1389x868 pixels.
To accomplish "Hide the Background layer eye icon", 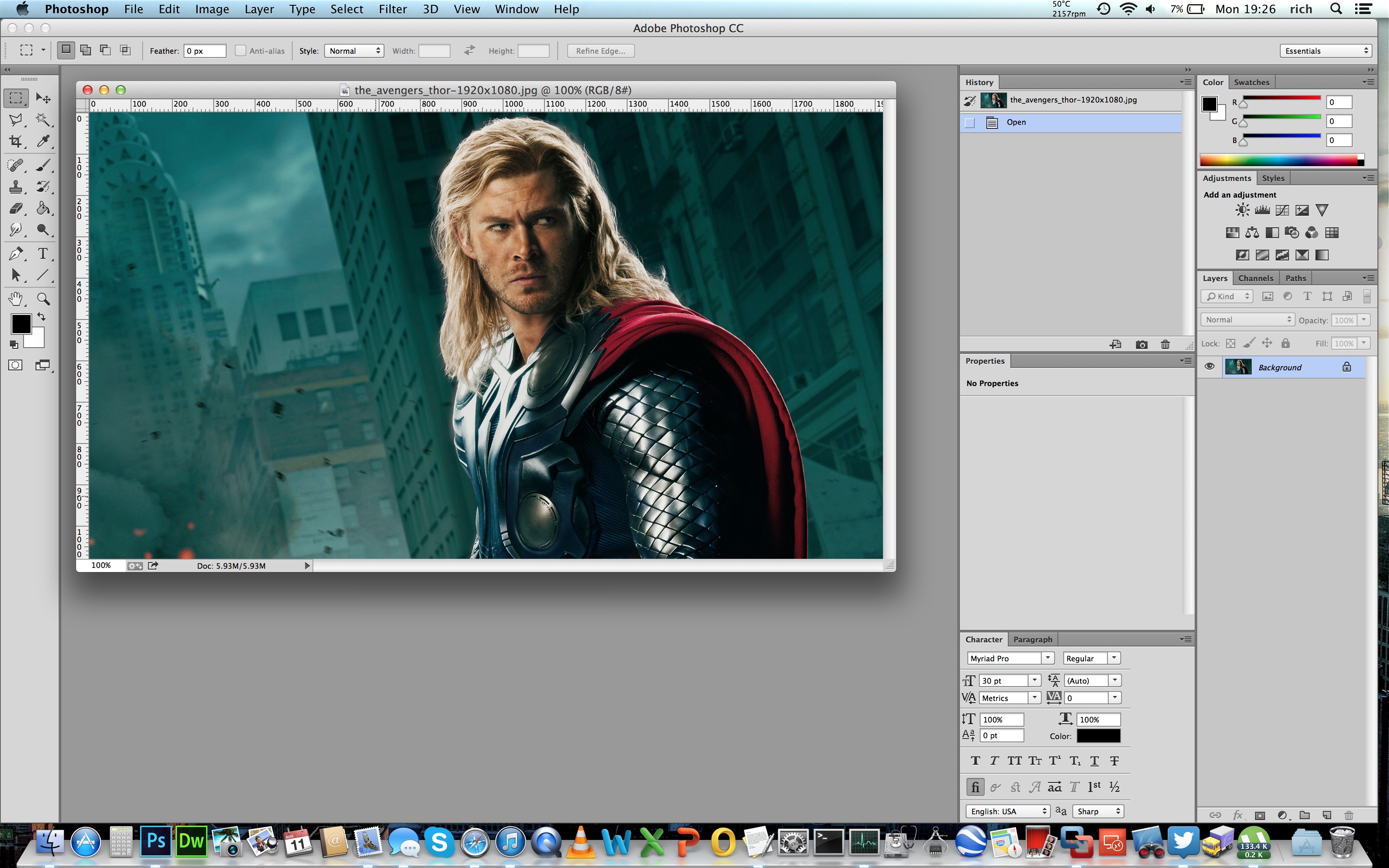I will coord(1209,366).
